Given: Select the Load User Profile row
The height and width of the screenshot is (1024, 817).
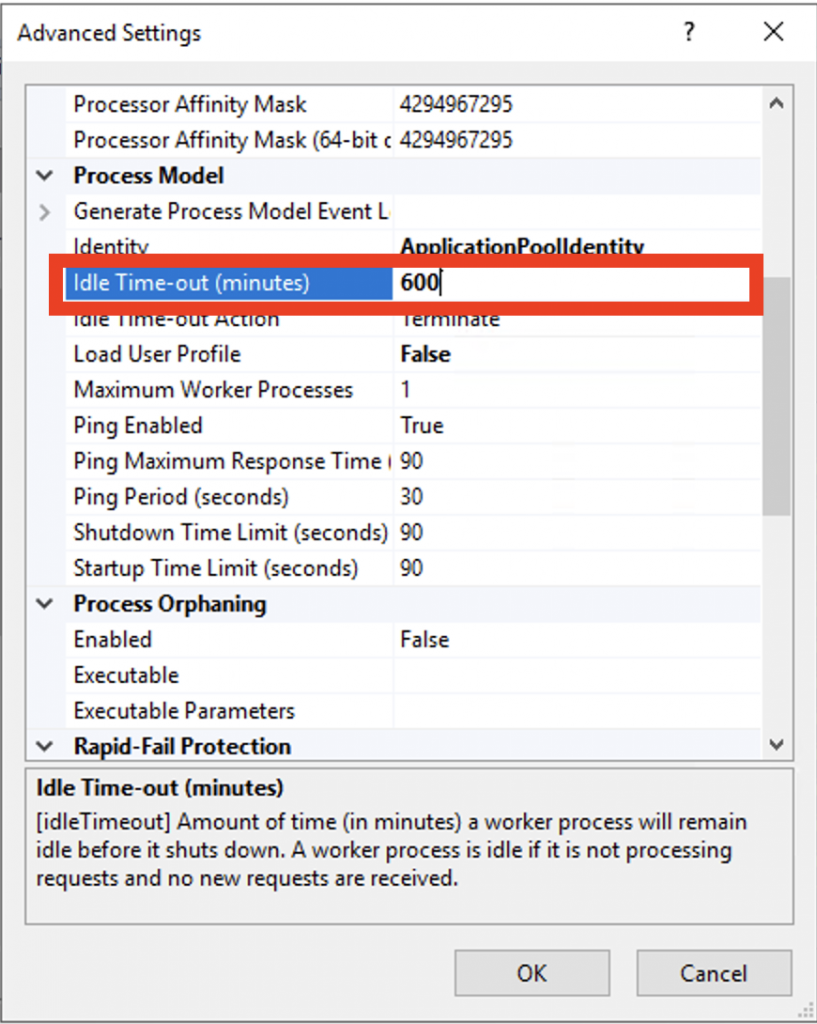Looking at the screenshot, I should [x=413, y=354].
